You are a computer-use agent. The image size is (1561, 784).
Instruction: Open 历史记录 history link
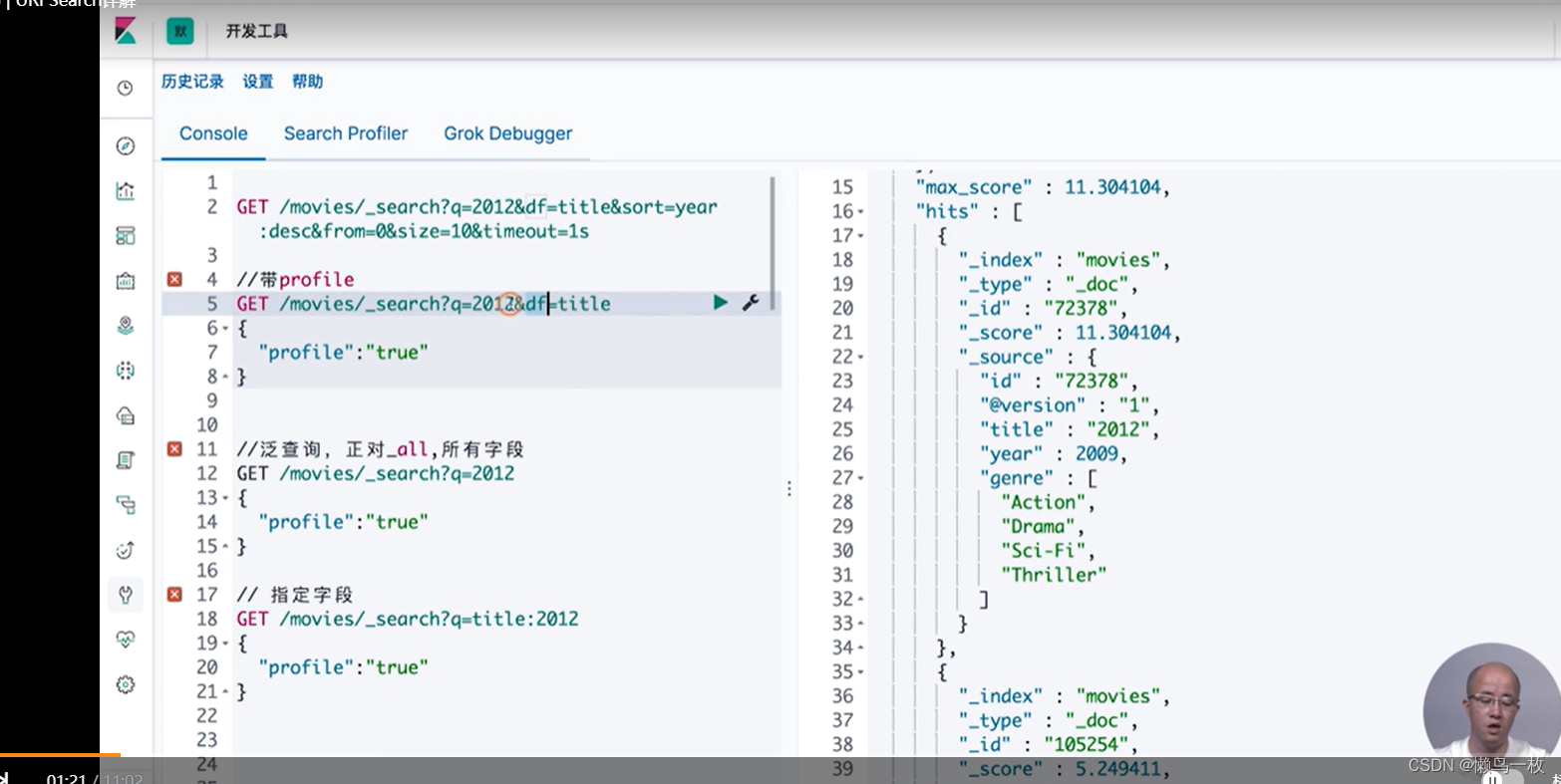coord(192,82)
